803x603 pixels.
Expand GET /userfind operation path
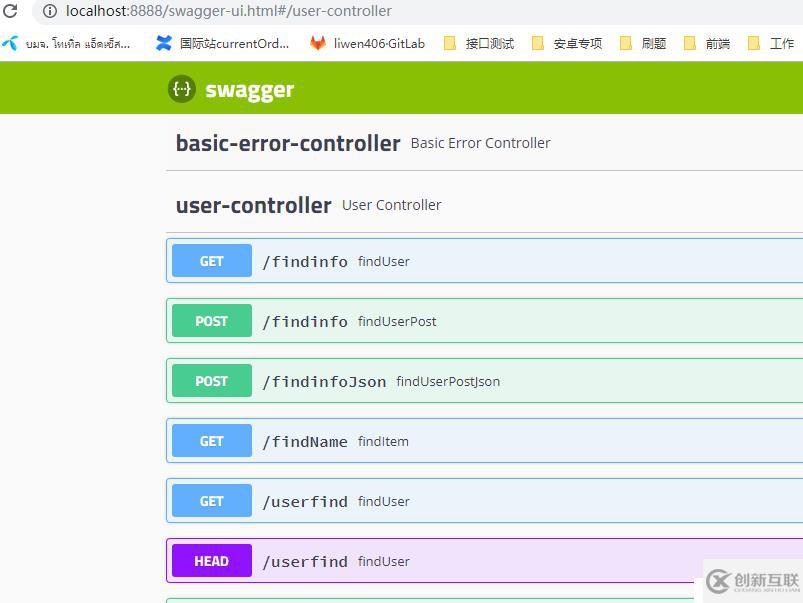click(305, 502)
